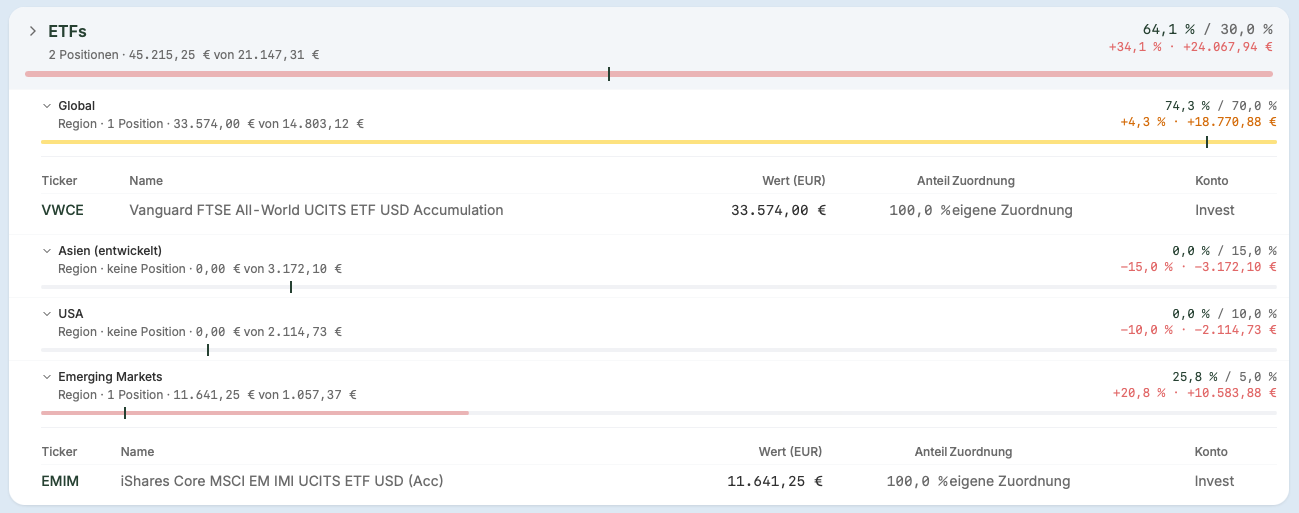Screen dimensions: 1299x513
Task: Click the 64,1 % / 30,0 % ETFs share
Action: tap(1207, 30)
